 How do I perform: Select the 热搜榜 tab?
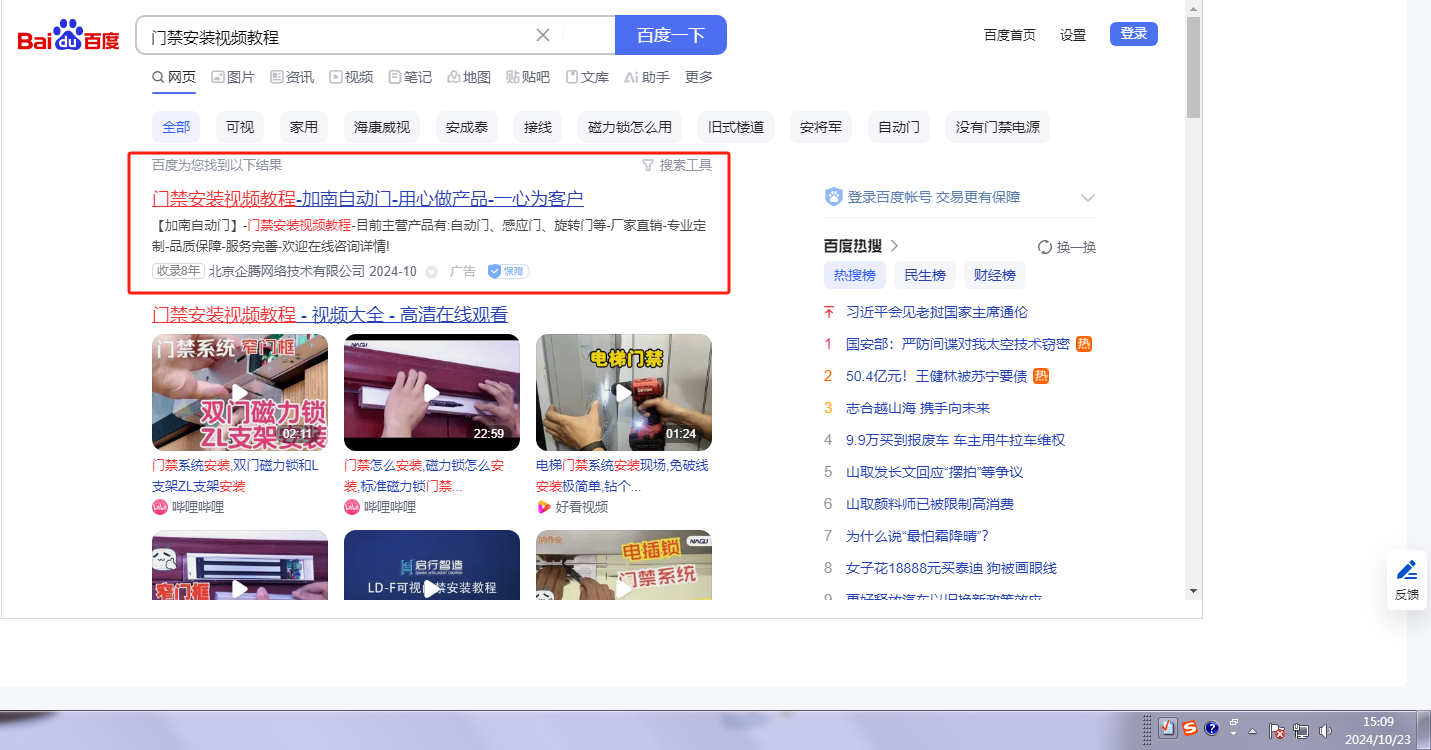[855, 275]
